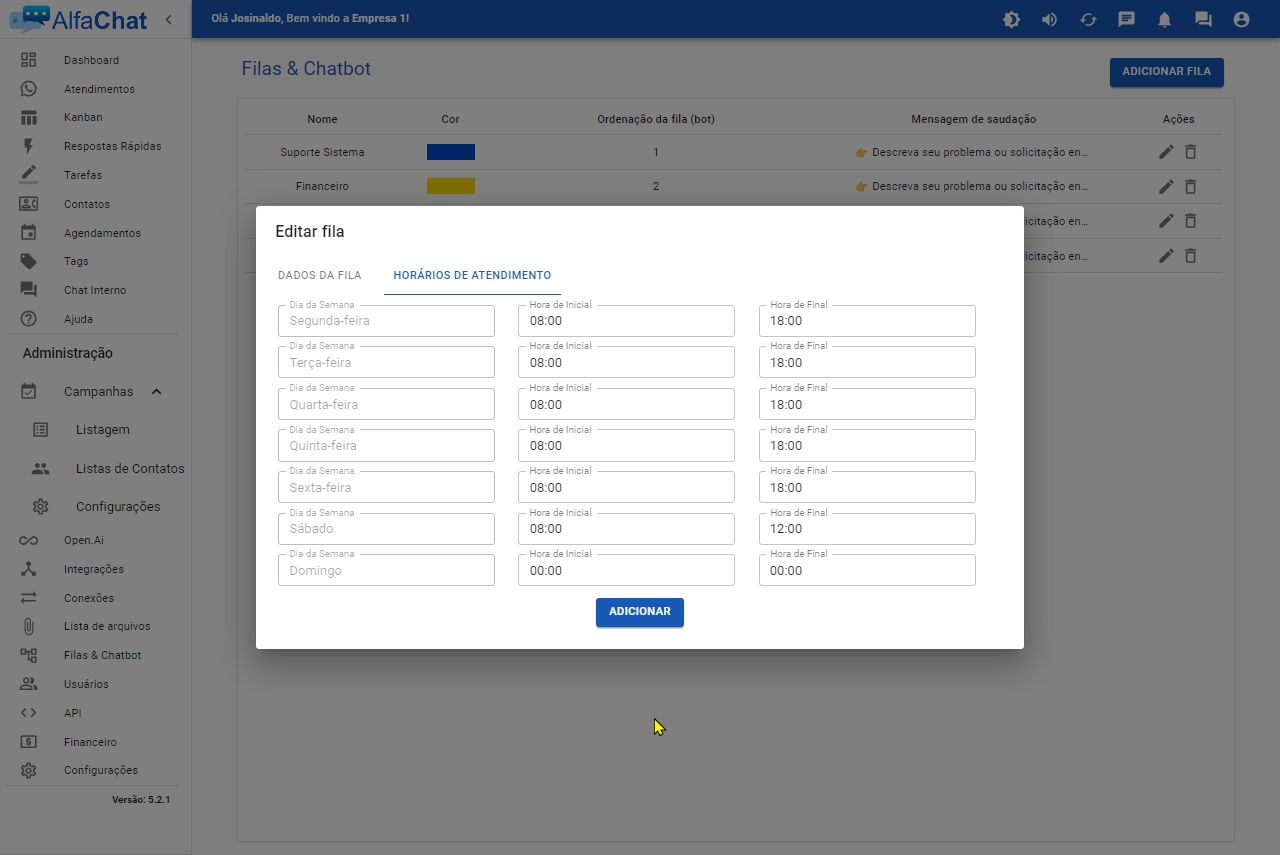
Task: Collapse the Campanhas submenu
Action: click(x=157, y=392)
